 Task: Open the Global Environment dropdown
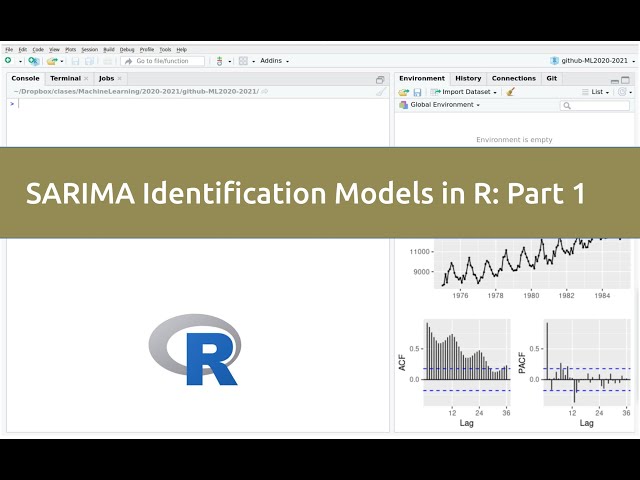pyautogui.click(x=440, y=105)
